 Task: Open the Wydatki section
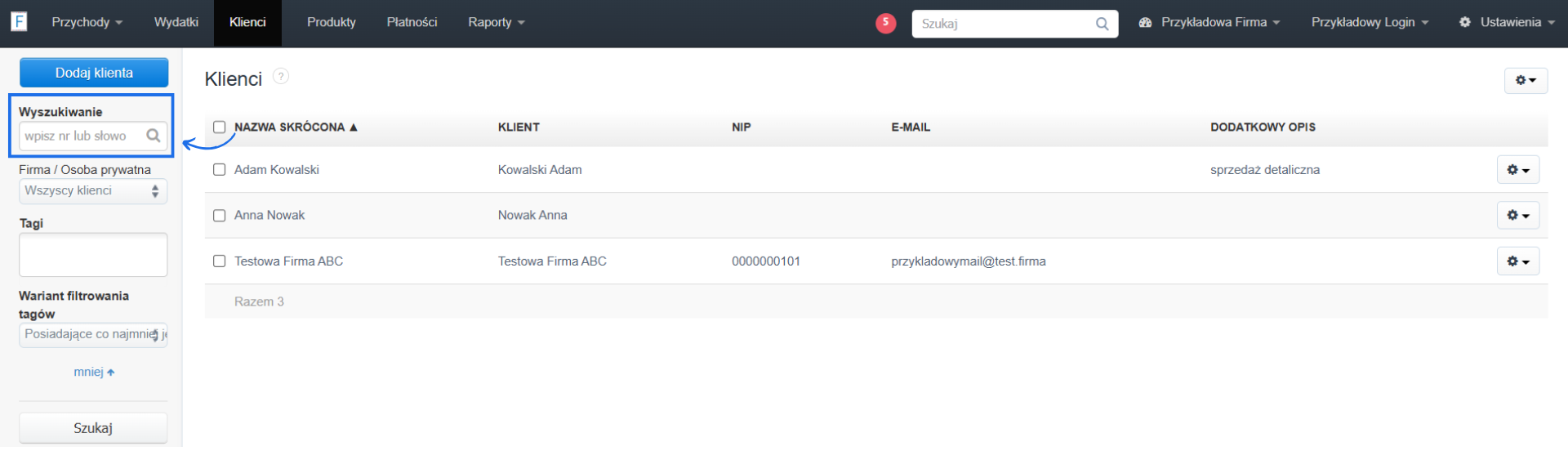pyautogui.click(x=176, y=23)
